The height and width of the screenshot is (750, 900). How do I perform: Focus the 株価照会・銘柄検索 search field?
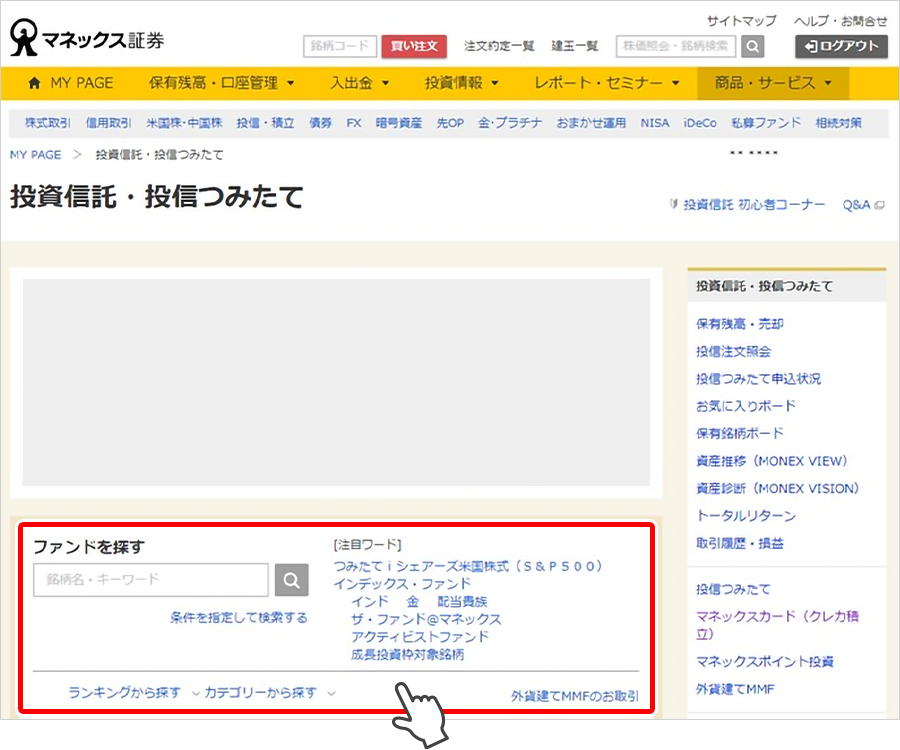676,46
